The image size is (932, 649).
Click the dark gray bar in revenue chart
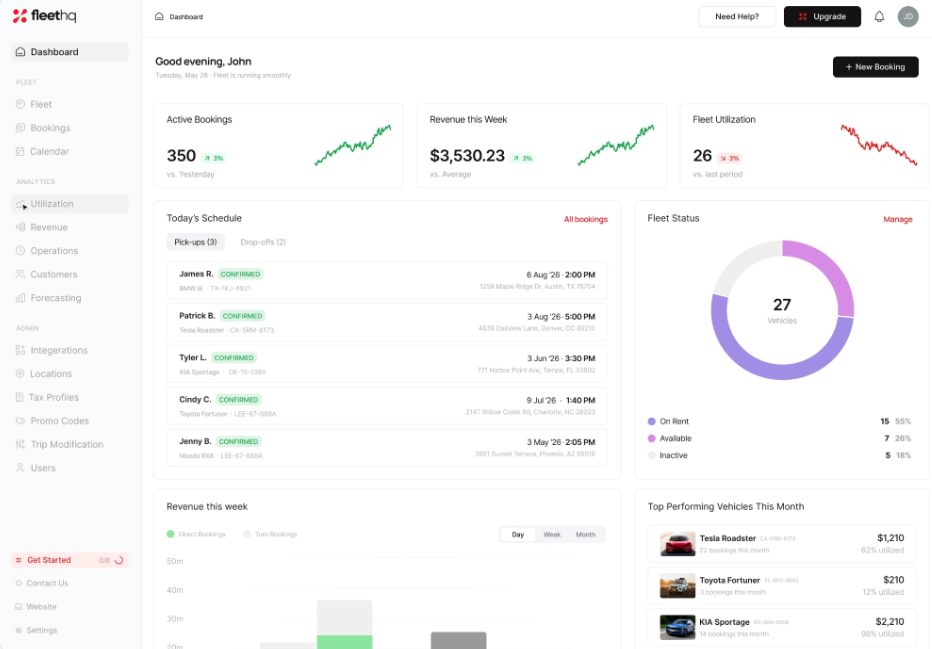458,640
